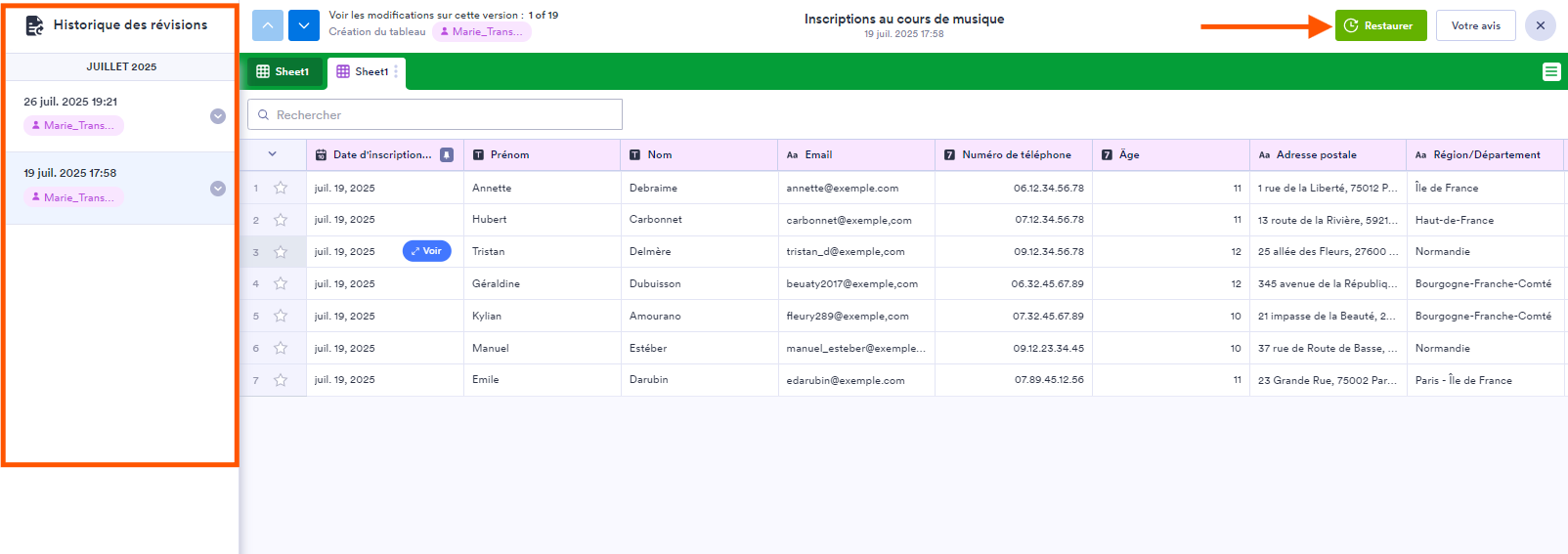1568x554 pixels.
Task: Click the tristan_d@exemple,com email cell
Action: point(856,251)
